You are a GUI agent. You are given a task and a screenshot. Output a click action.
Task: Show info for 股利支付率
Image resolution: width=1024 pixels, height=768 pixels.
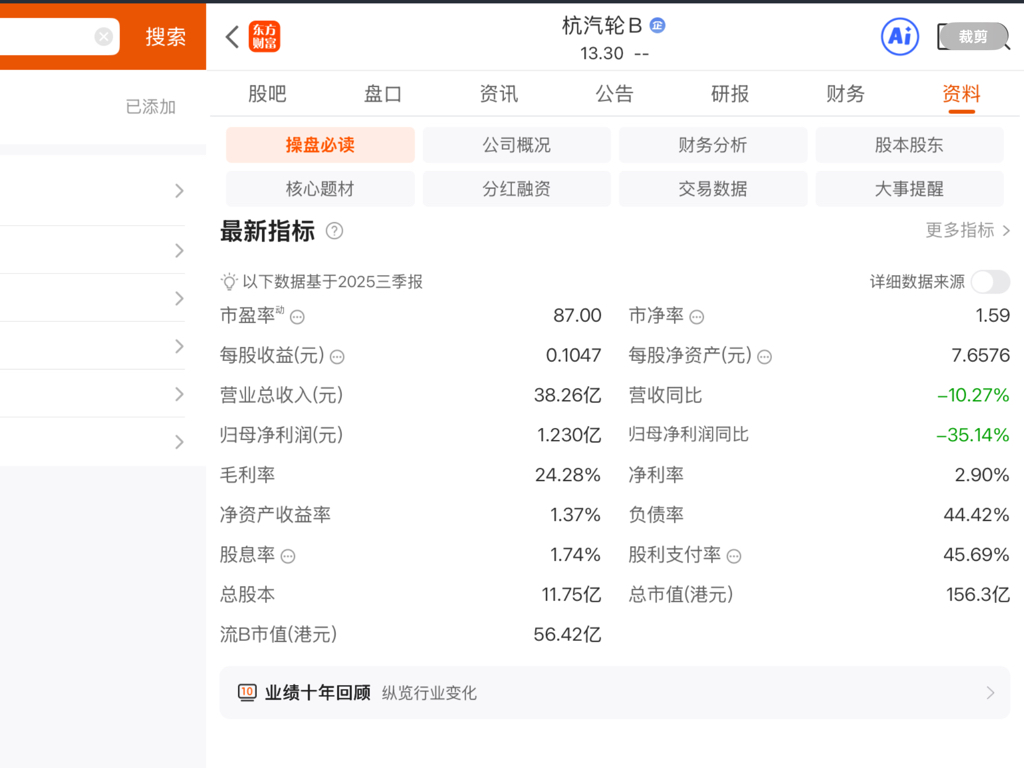[734, 556]
